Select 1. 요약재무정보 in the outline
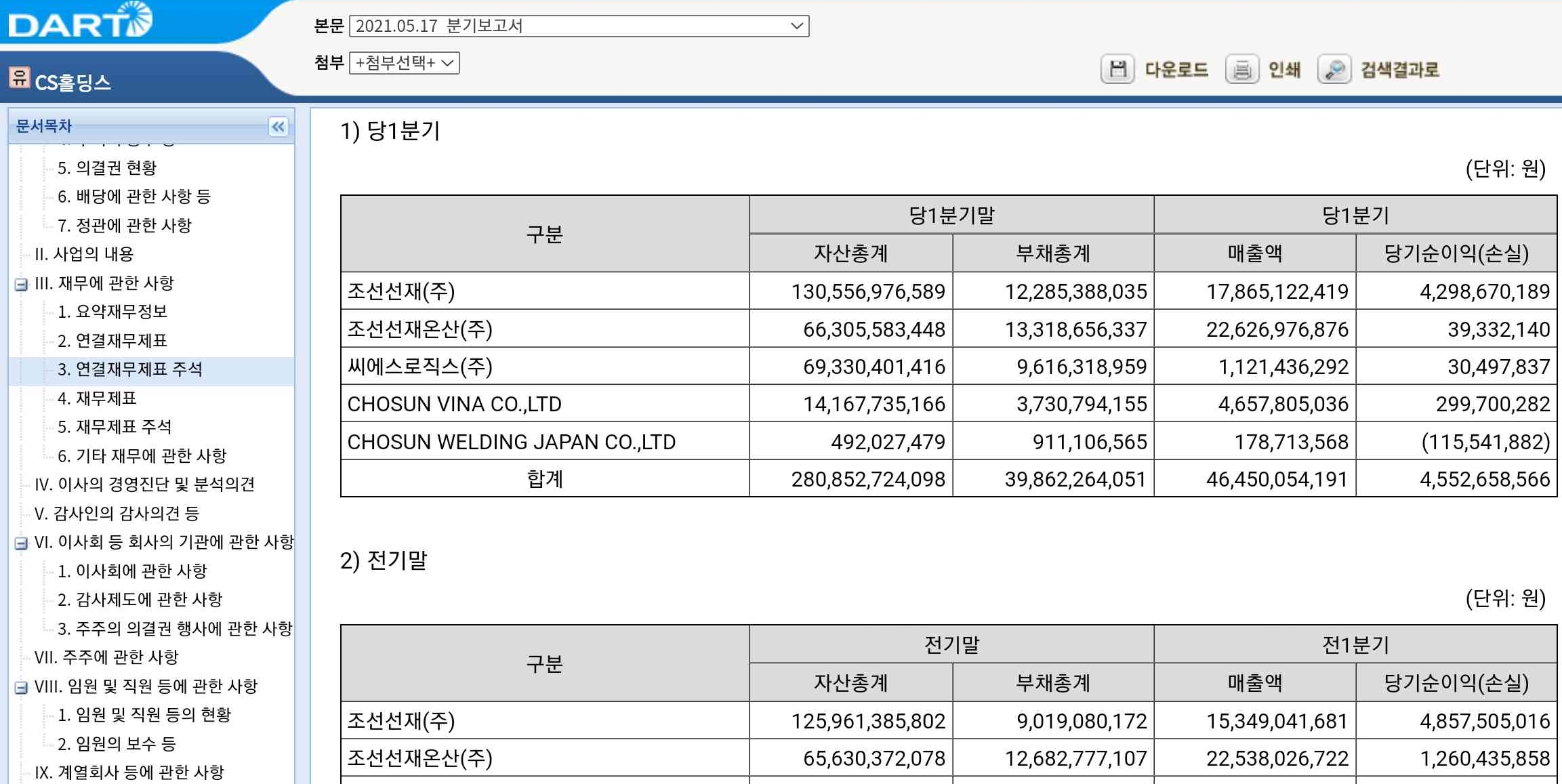The width and height of the screenshot is (1562, 784). pos(112,312)
